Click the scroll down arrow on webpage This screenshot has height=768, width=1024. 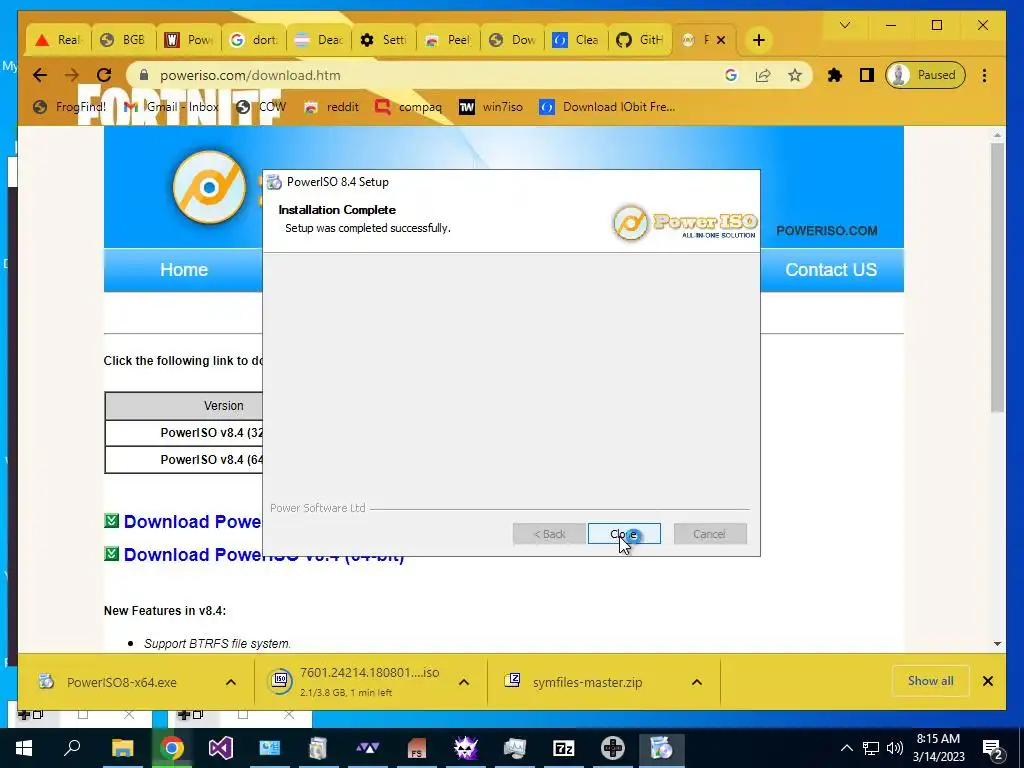(x=997, y=644)
